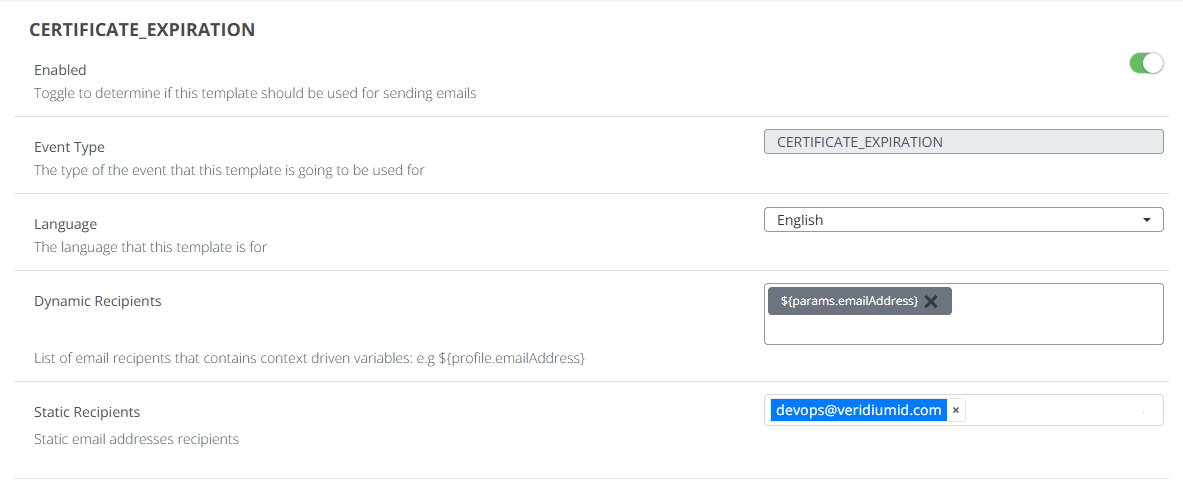Click the Enabled setting label
The height and width of the screenshot is (484, 1183).
pos(60,70)
